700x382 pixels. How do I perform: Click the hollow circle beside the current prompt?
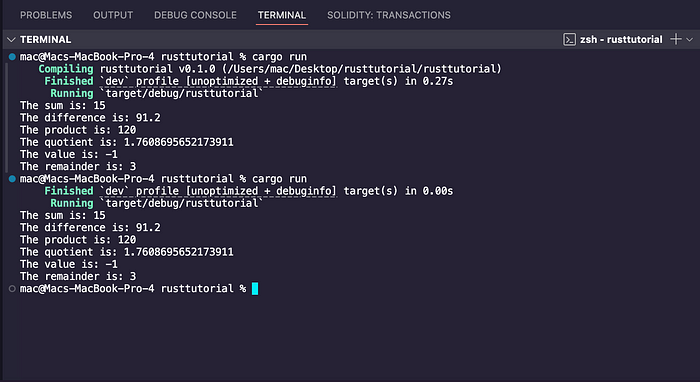[12, 289]
